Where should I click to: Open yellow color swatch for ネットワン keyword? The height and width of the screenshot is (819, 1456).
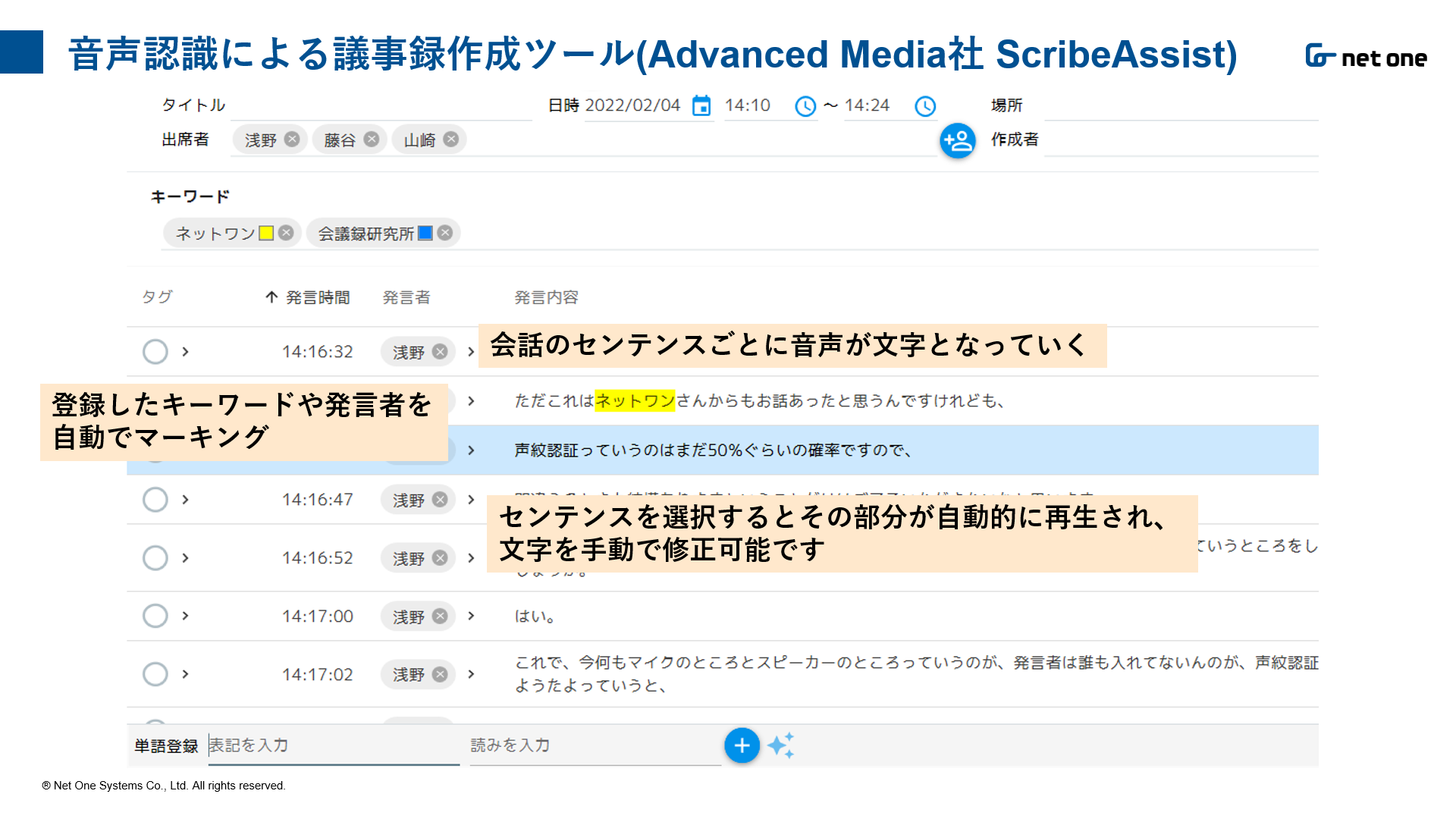(266, 233)
